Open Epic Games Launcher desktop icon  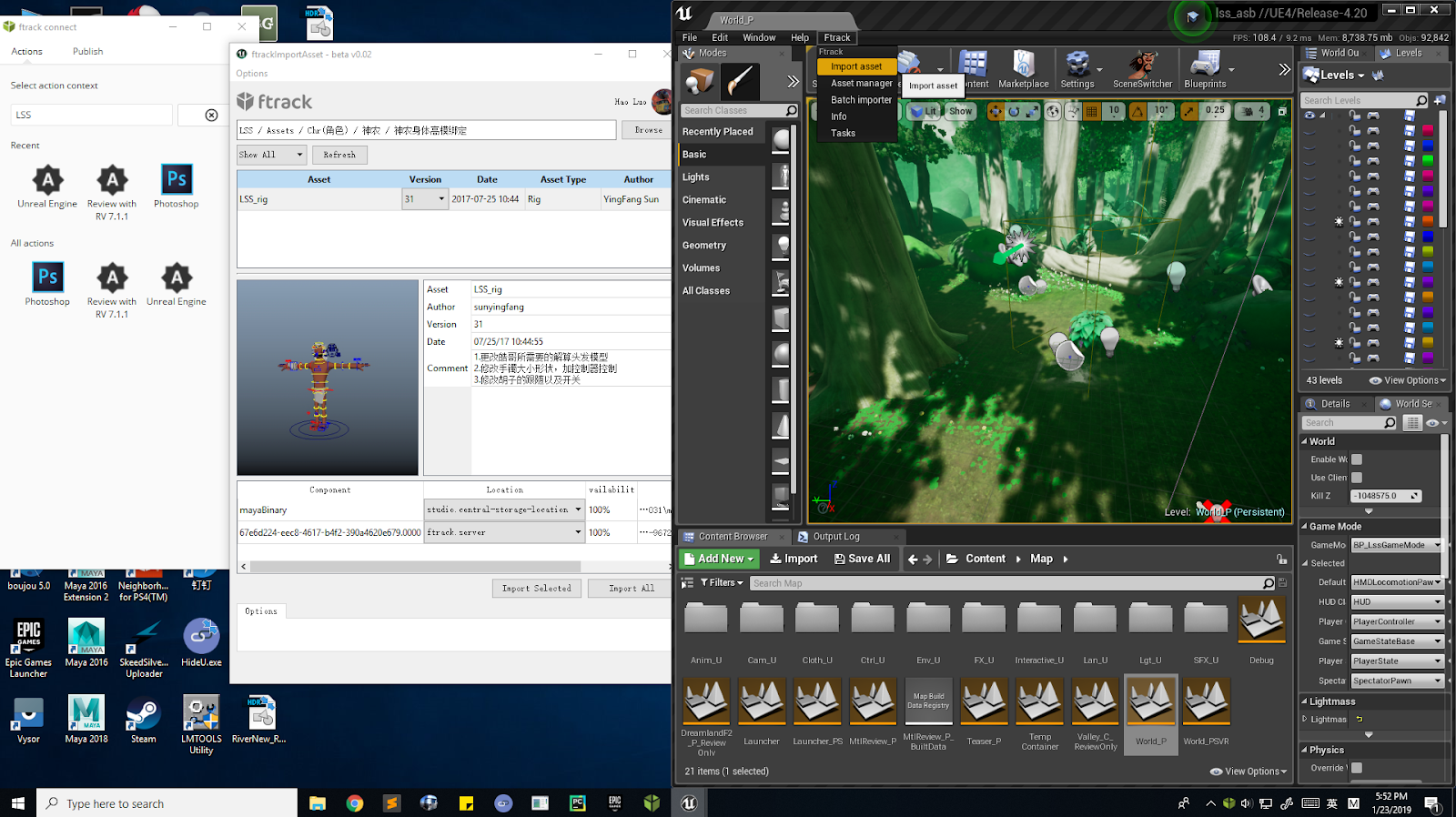pyautogui.click(x=28, y=649)
